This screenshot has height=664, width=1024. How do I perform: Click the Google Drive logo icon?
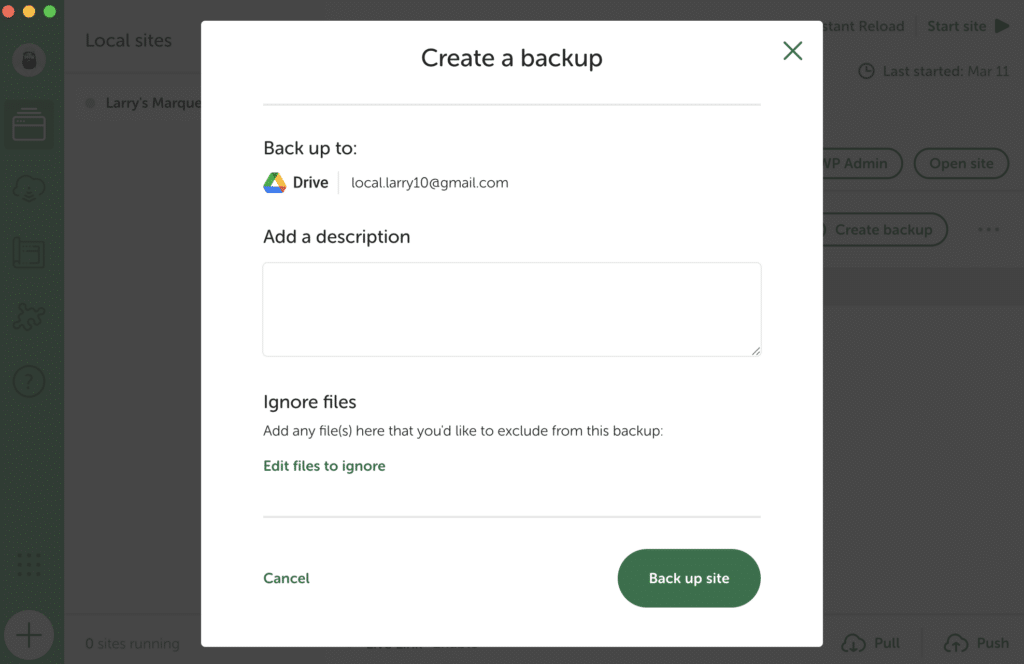point(275,183)
